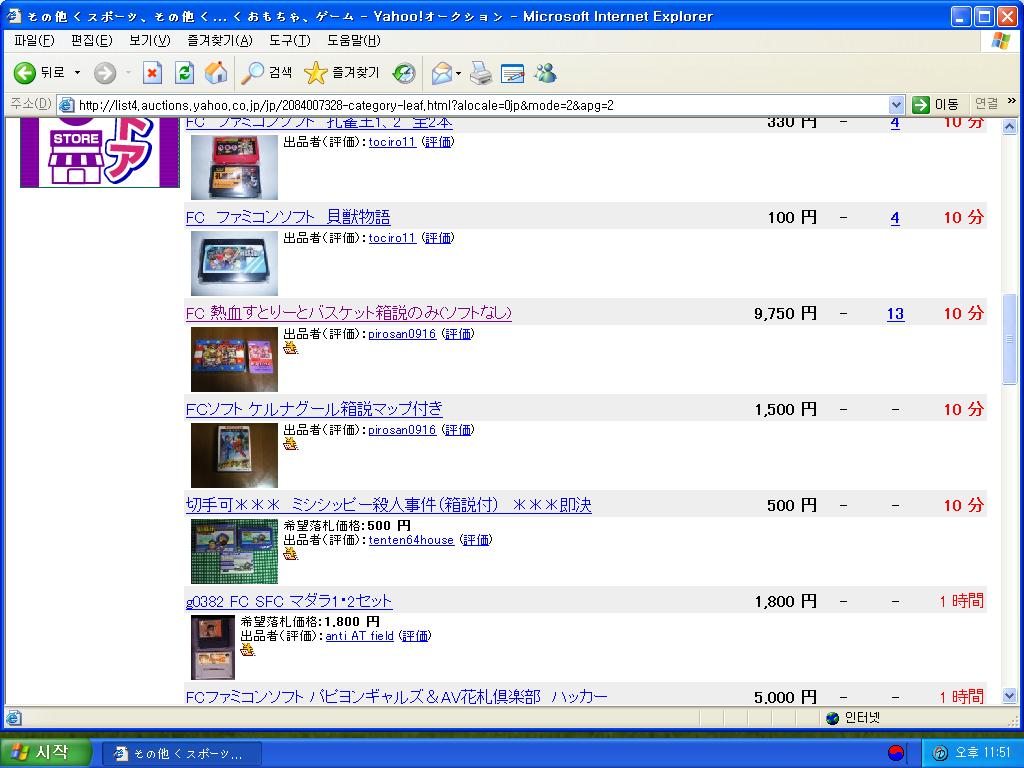Click the Stop loading toolbar icon
This screenshot has width=1024, height=768.
(x=152, y=73)
